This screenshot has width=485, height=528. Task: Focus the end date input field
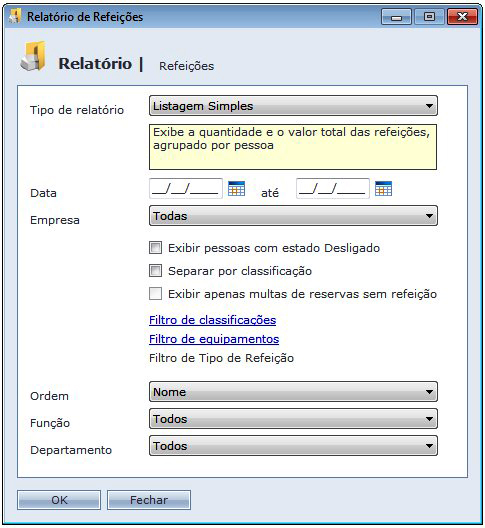333,189
